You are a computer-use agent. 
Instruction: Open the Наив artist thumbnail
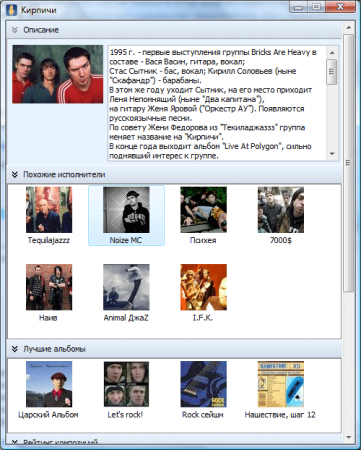pos(49,287)
